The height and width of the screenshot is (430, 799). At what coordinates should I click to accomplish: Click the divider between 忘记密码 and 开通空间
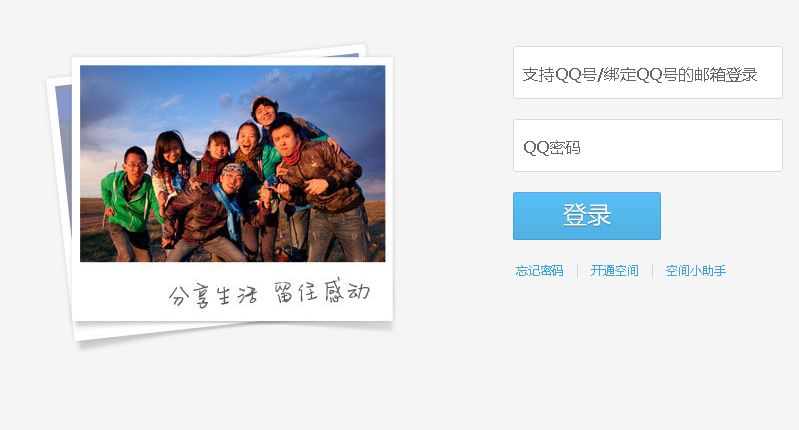coord(577,271)
